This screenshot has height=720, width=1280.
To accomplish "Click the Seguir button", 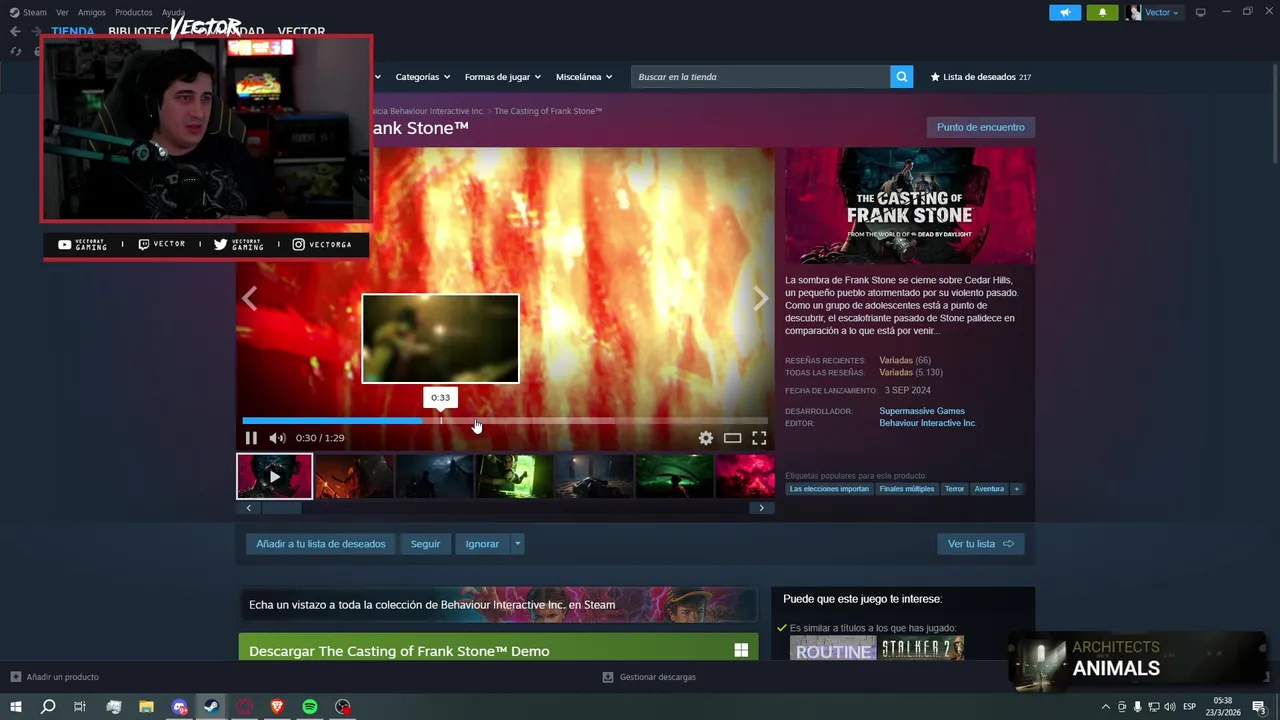I will 425,544.
